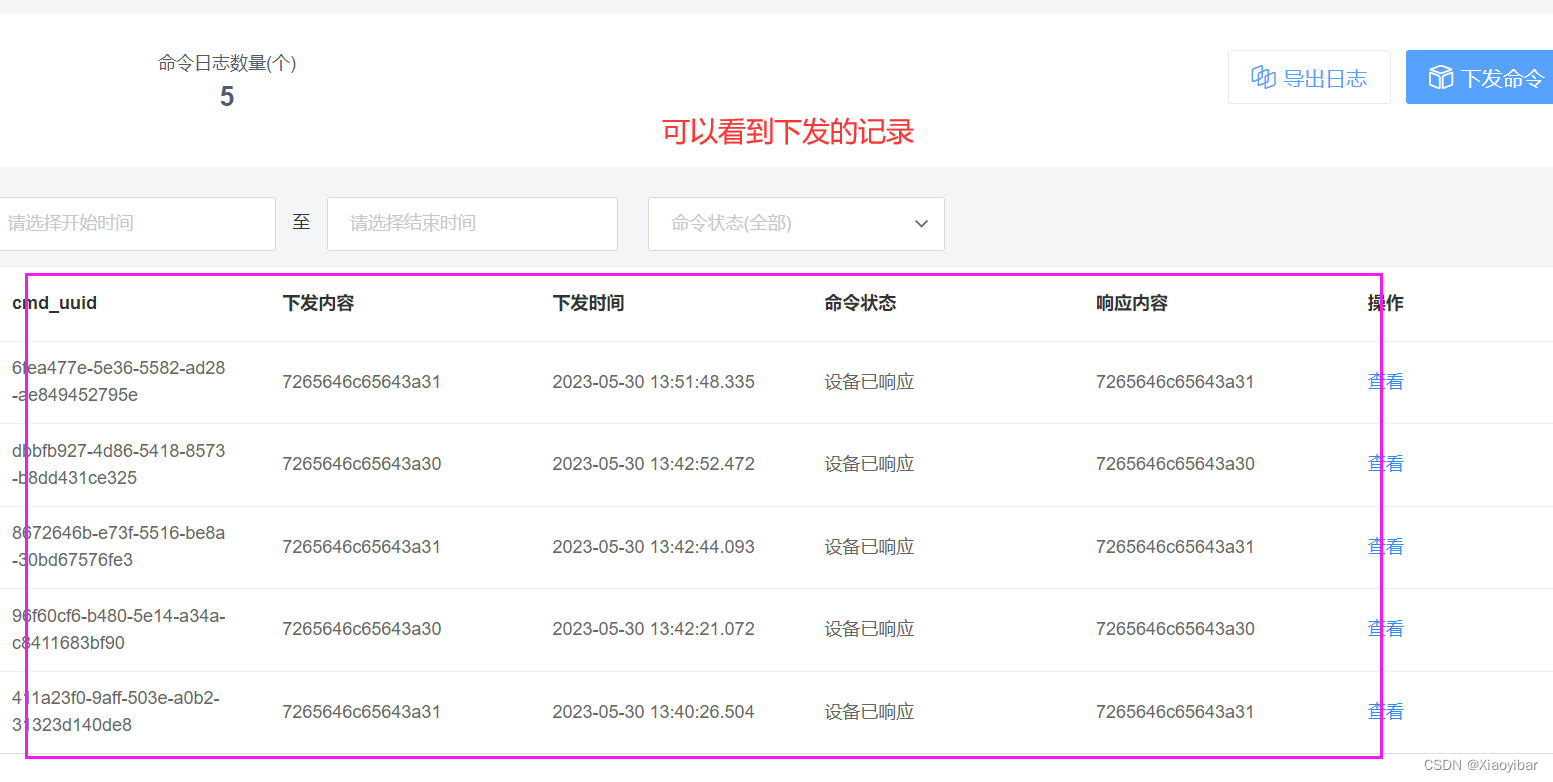The width and height of the screenshot is (1553, 782).
Task: Click 查看 for the 13:42:52.472 row
Action: [x=1385, y=463]
